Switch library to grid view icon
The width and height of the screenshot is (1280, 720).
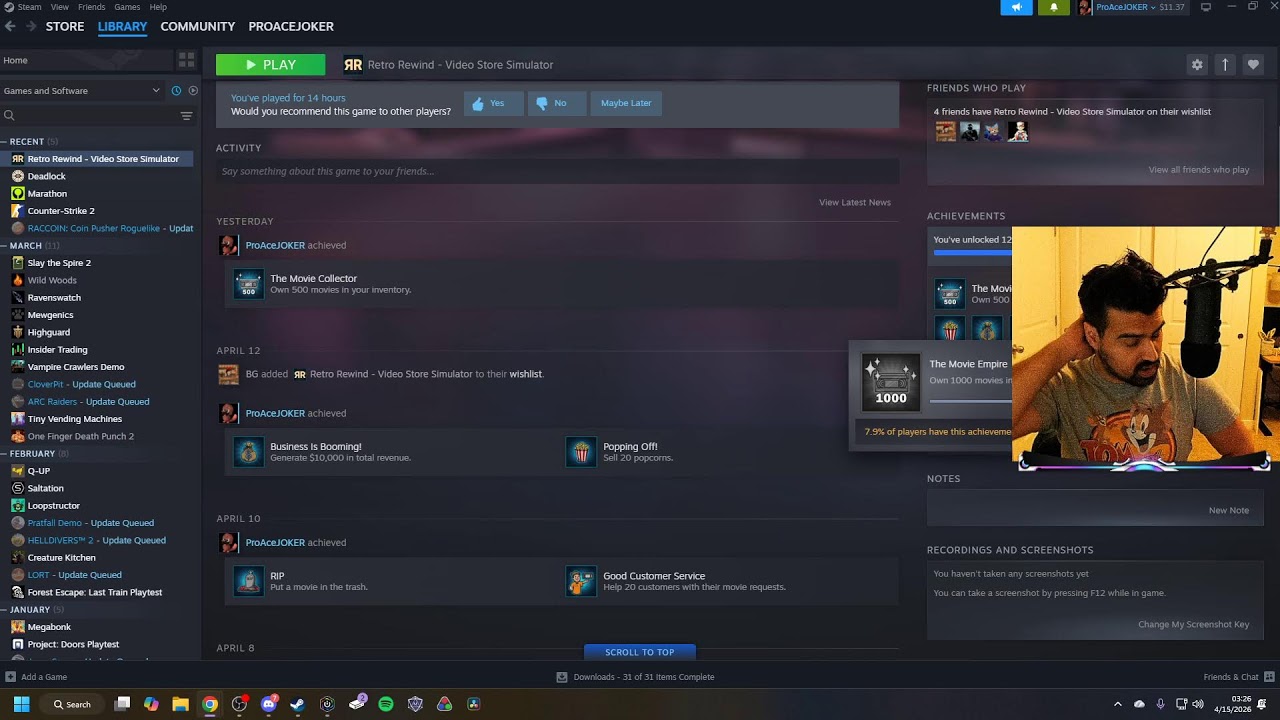[x=186, y=60]
